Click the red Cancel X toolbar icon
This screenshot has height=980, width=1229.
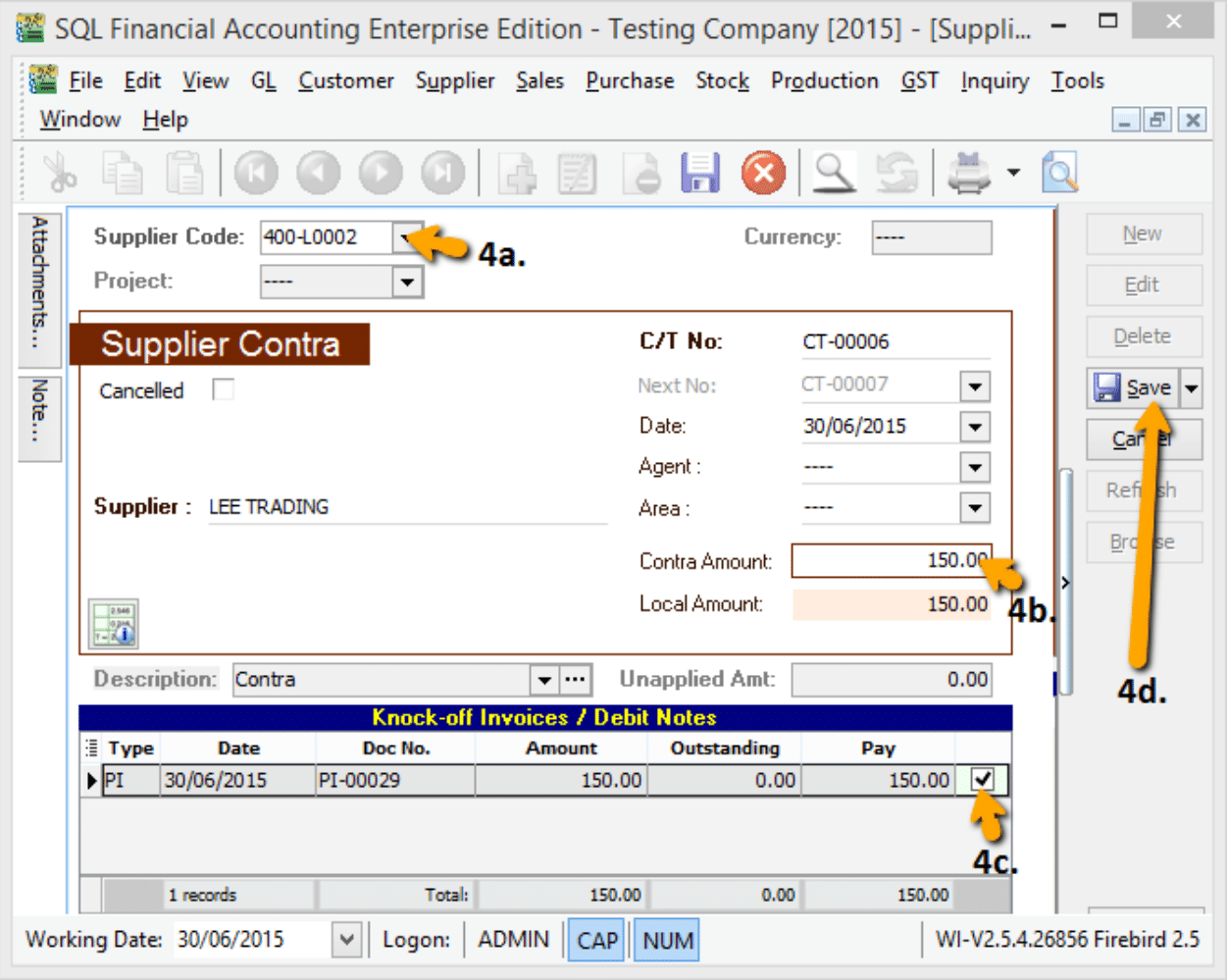[763, 174]
